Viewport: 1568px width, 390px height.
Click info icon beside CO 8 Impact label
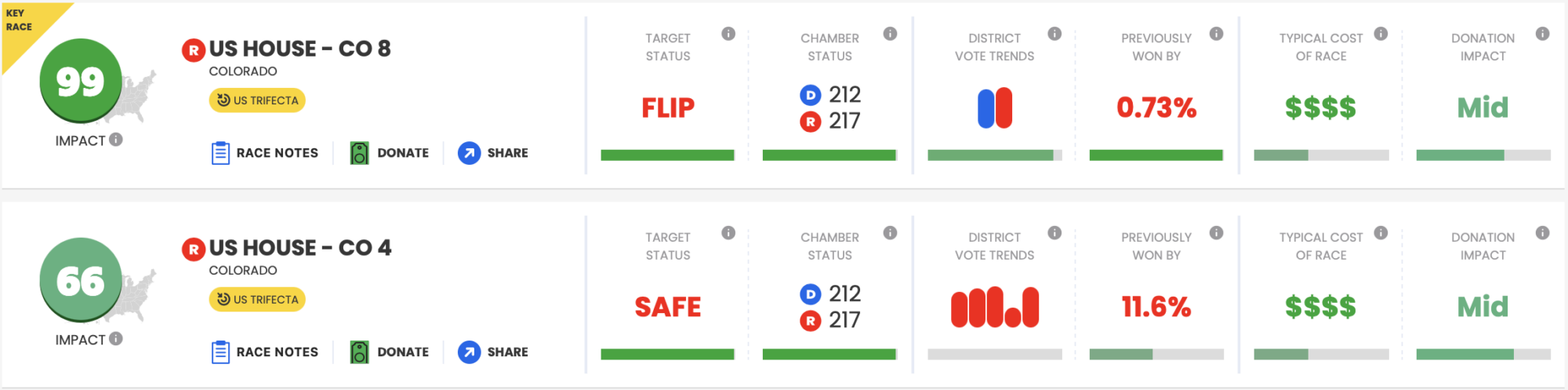tap(116, 140)
